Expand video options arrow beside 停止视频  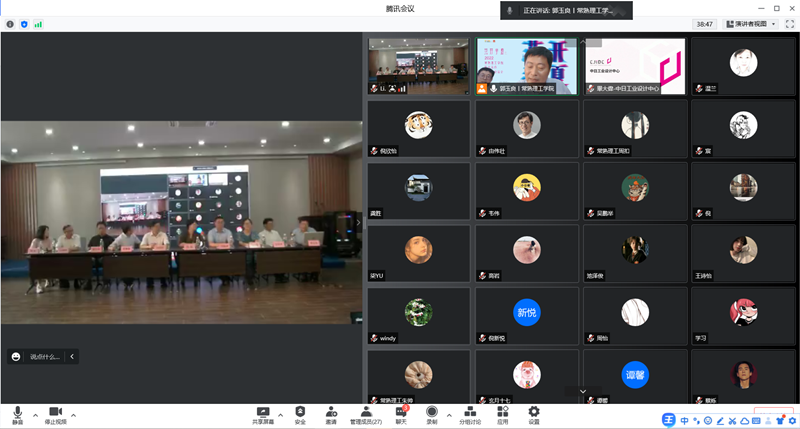(73, 415)
